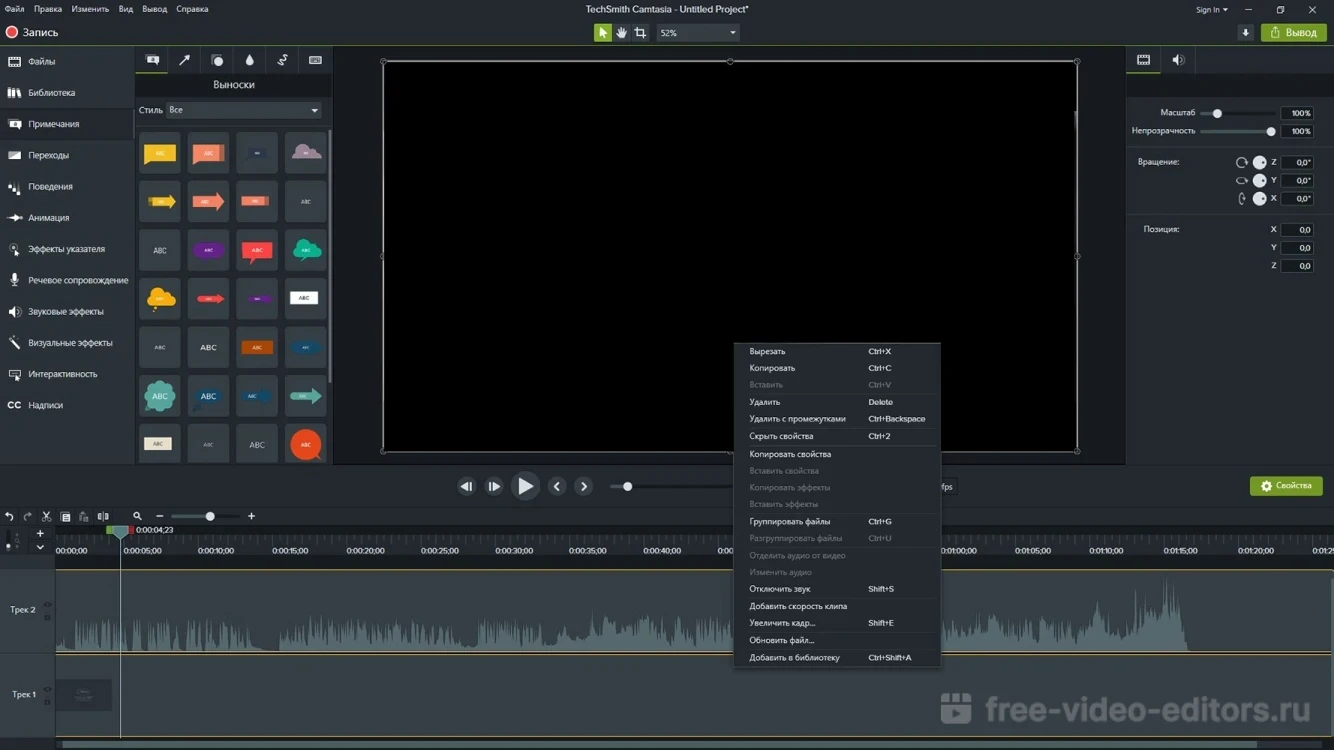Pick the green cloud callout
1334x750 pixels.
[305, 250]
